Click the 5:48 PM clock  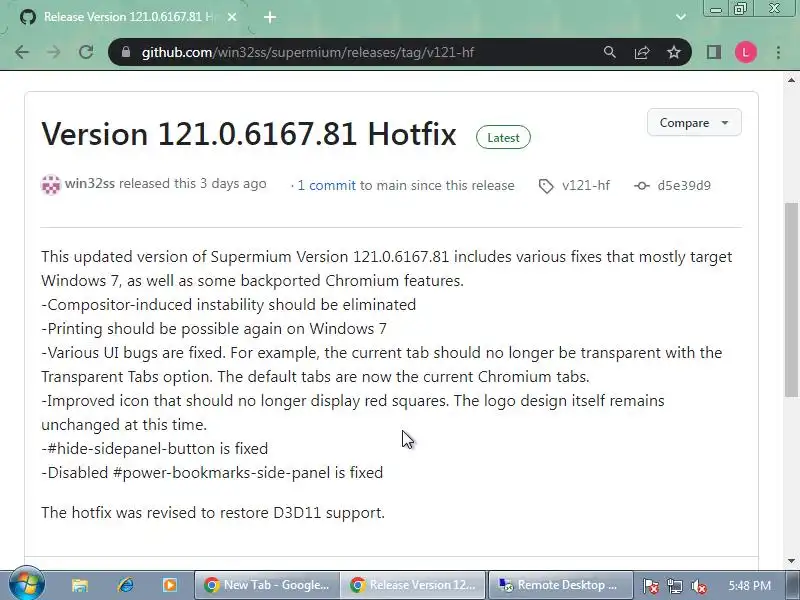point(749,585)
